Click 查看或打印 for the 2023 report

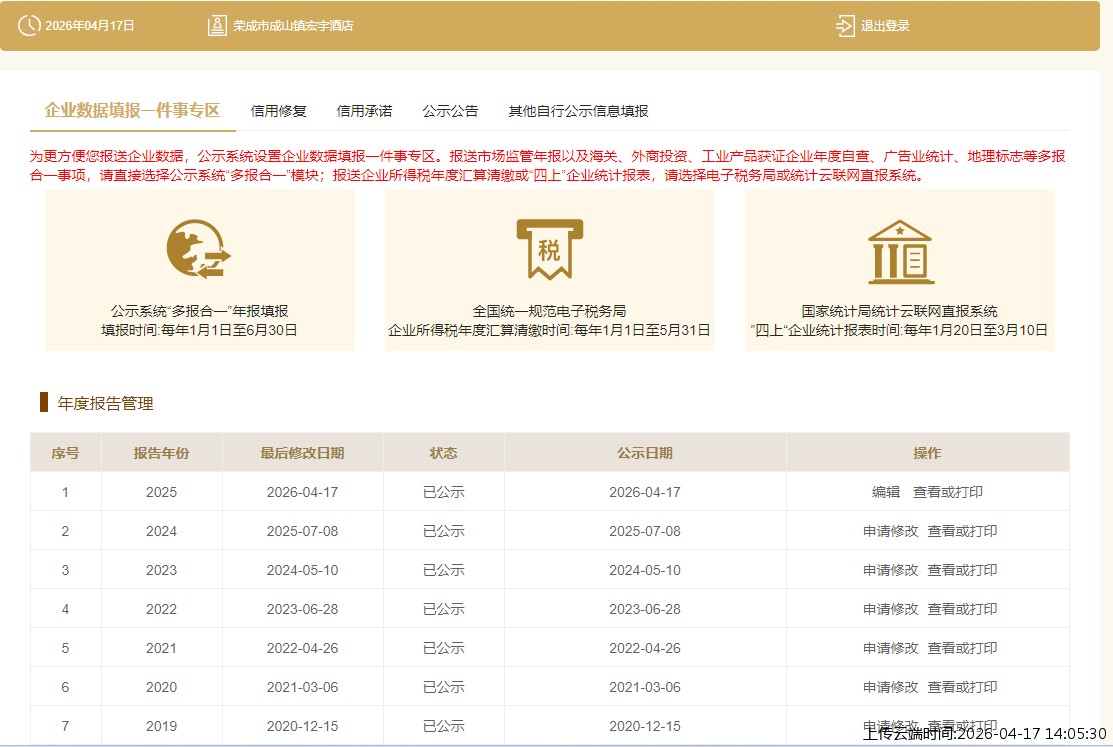[963, 569]
